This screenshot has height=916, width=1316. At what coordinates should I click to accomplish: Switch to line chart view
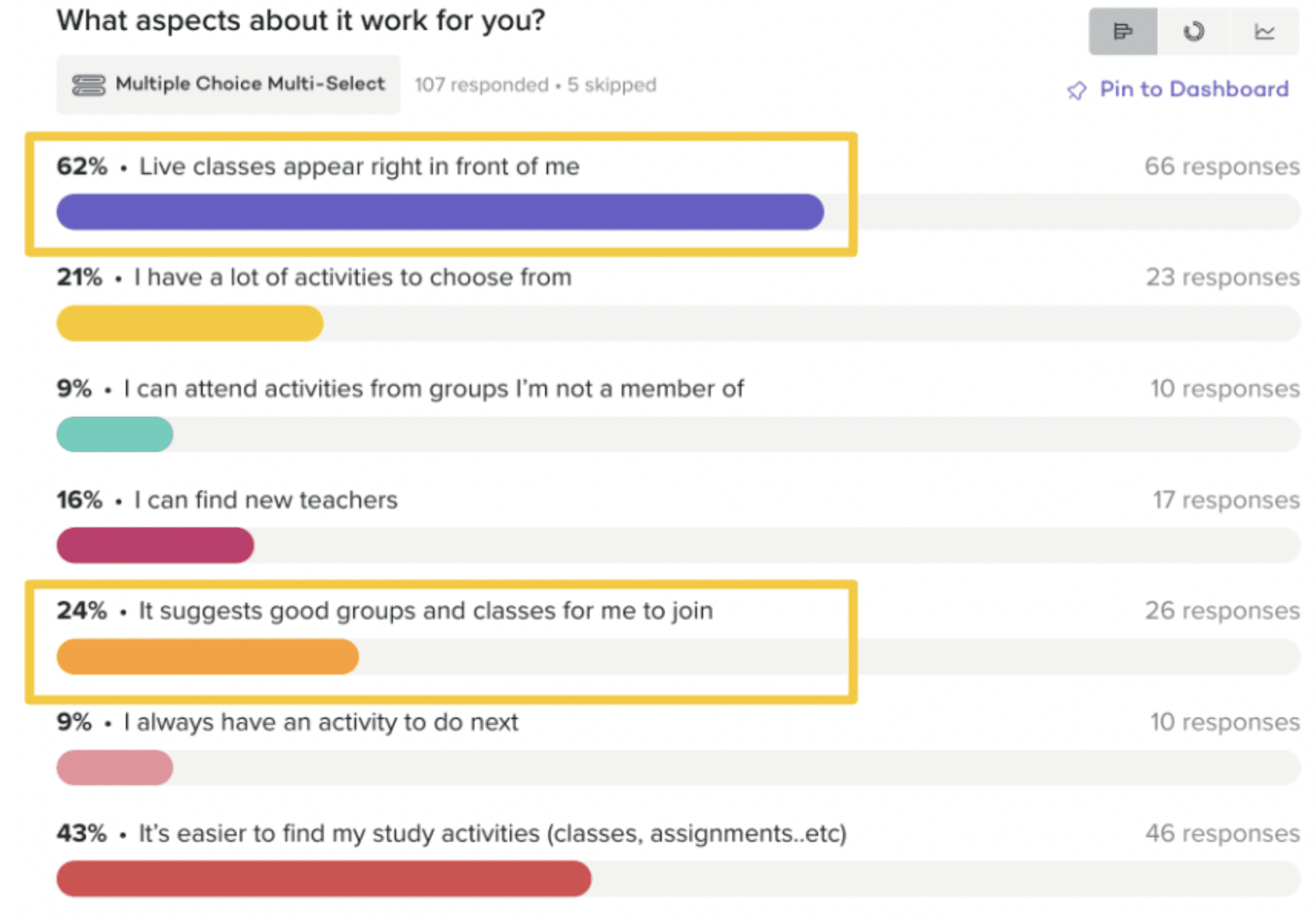coord(1264,32)
